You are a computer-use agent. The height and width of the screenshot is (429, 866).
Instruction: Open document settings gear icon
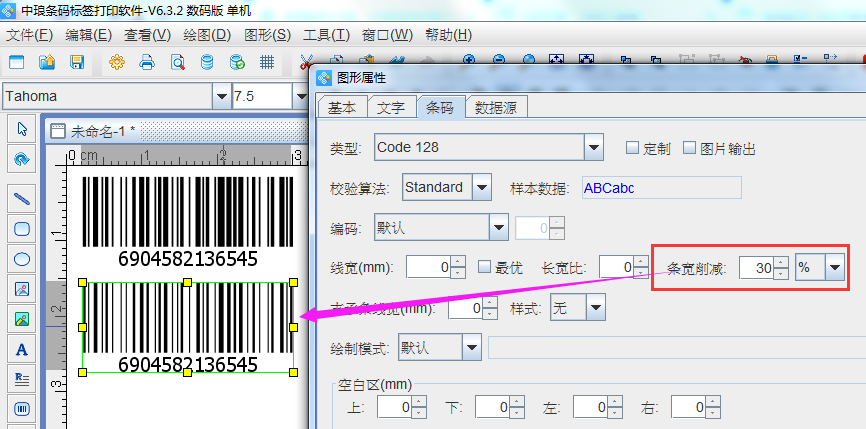pos(117,62)
